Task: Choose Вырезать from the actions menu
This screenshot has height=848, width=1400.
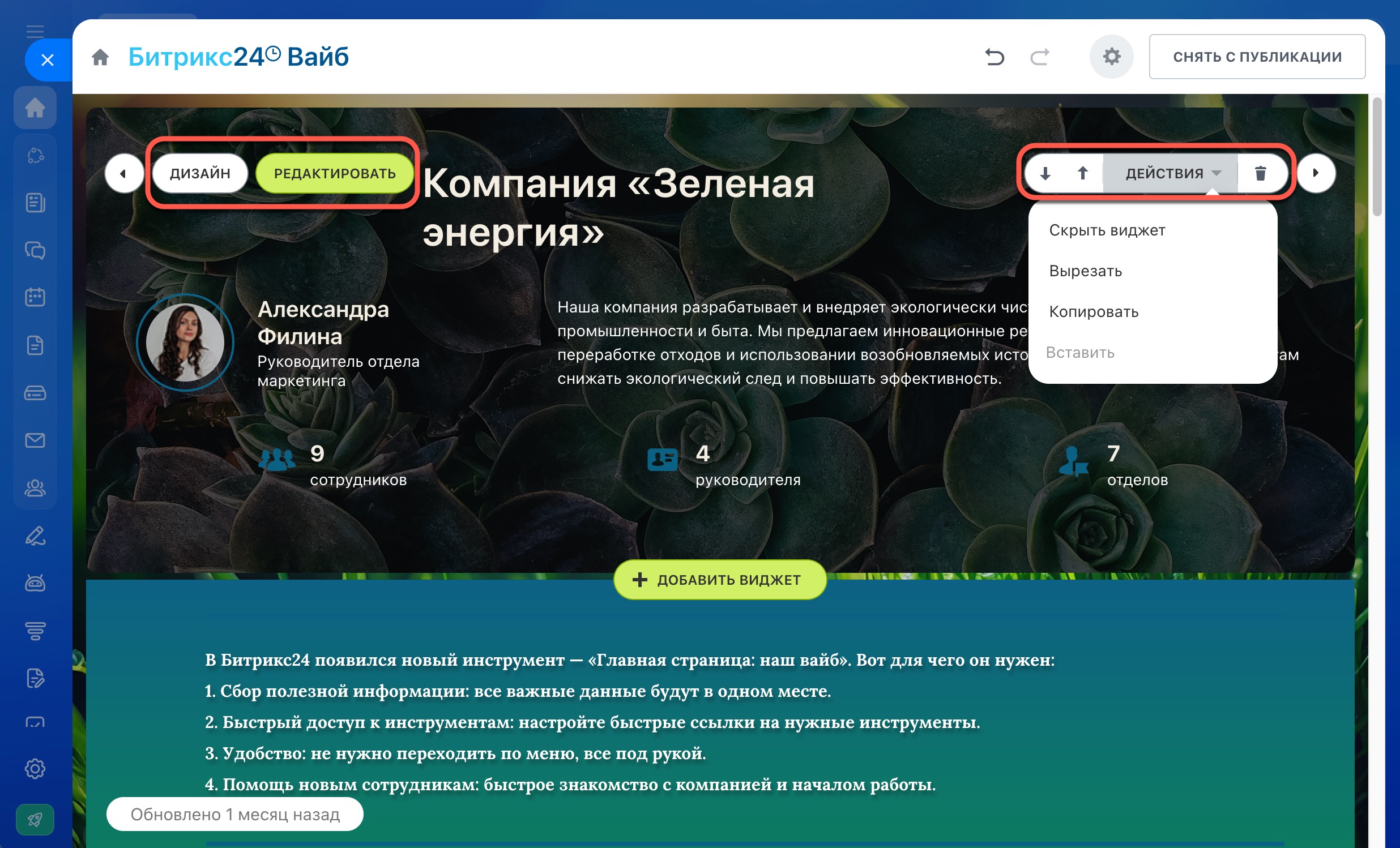Action: pos(1153,271)
